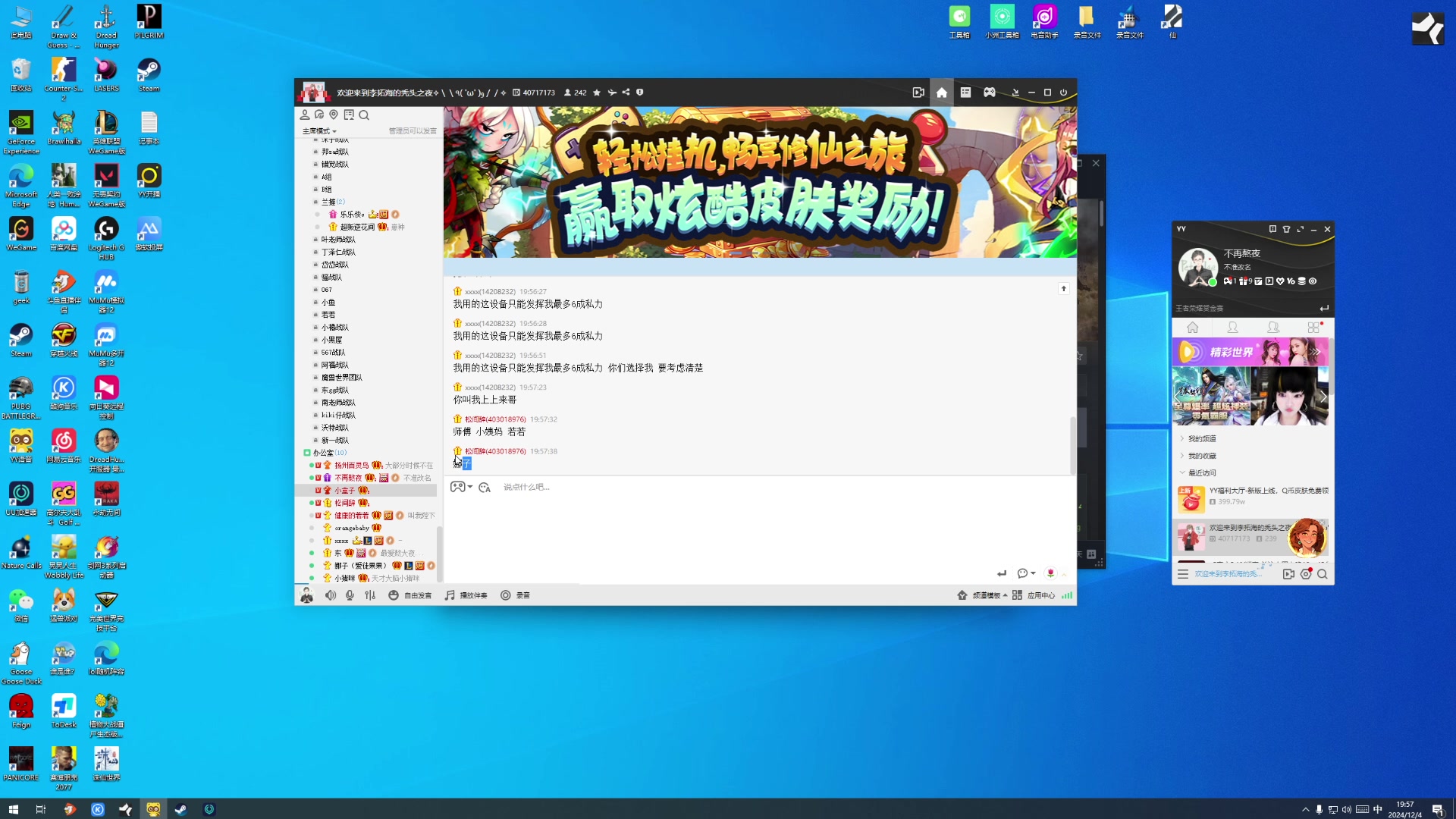The height and width of the screenshot is (819, 1456).
Task: Click next arrow on YY panel carousel
Action: [x=1323, y=397]
